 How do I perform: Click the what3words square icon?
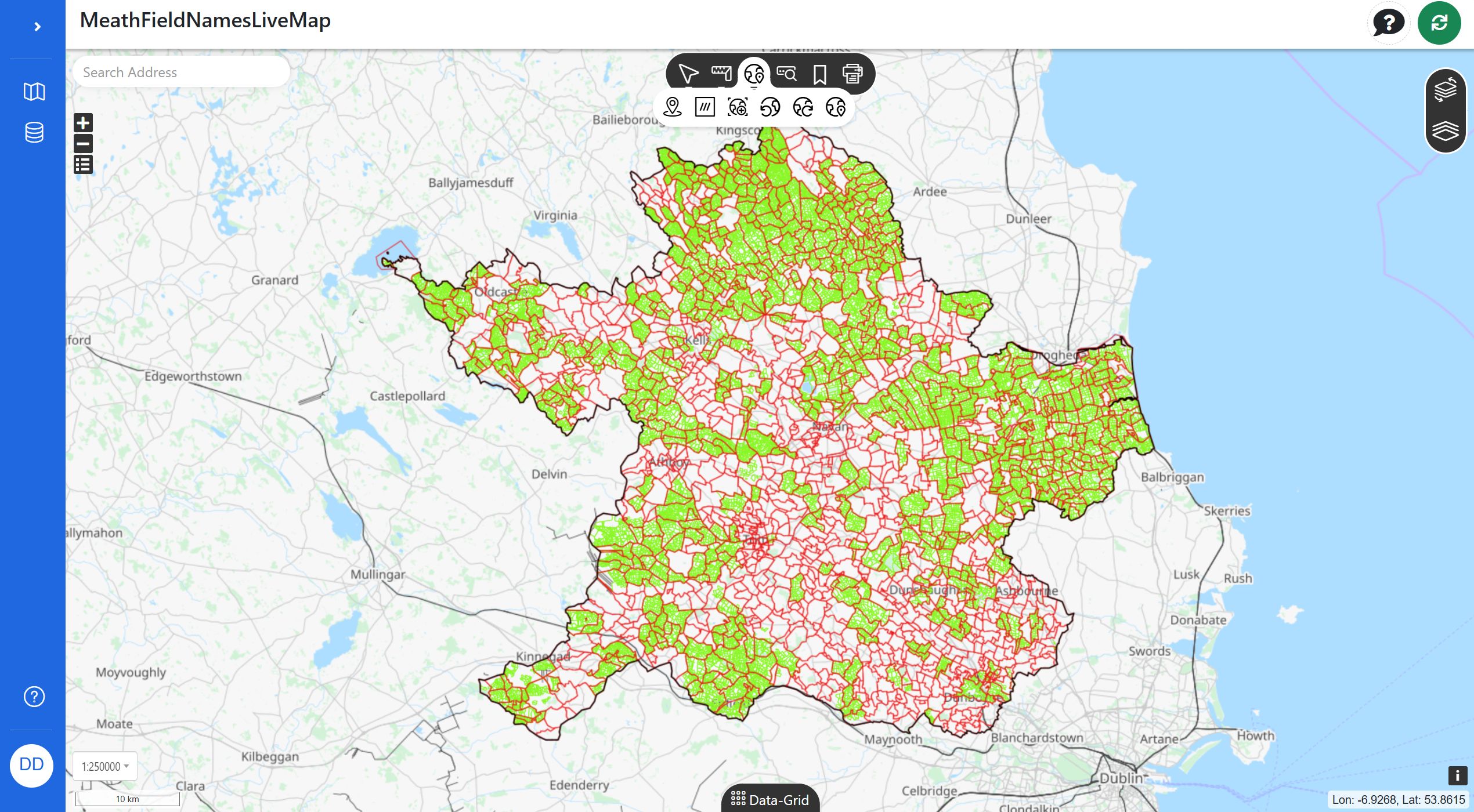coord(705,107)
